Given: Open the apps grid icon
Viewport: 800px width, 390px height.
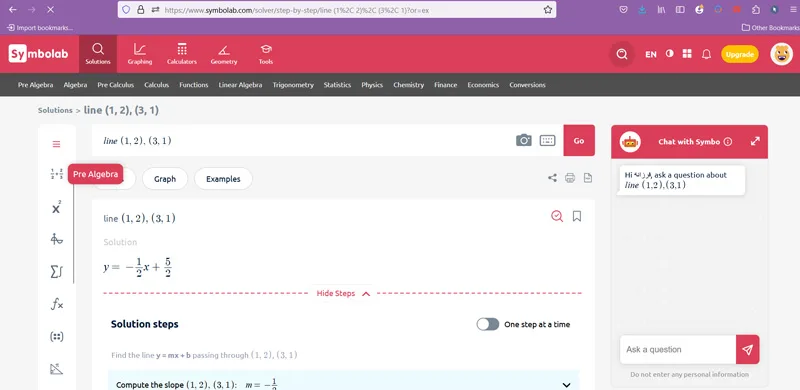Looking at the screenshot, I should [687, 54].
